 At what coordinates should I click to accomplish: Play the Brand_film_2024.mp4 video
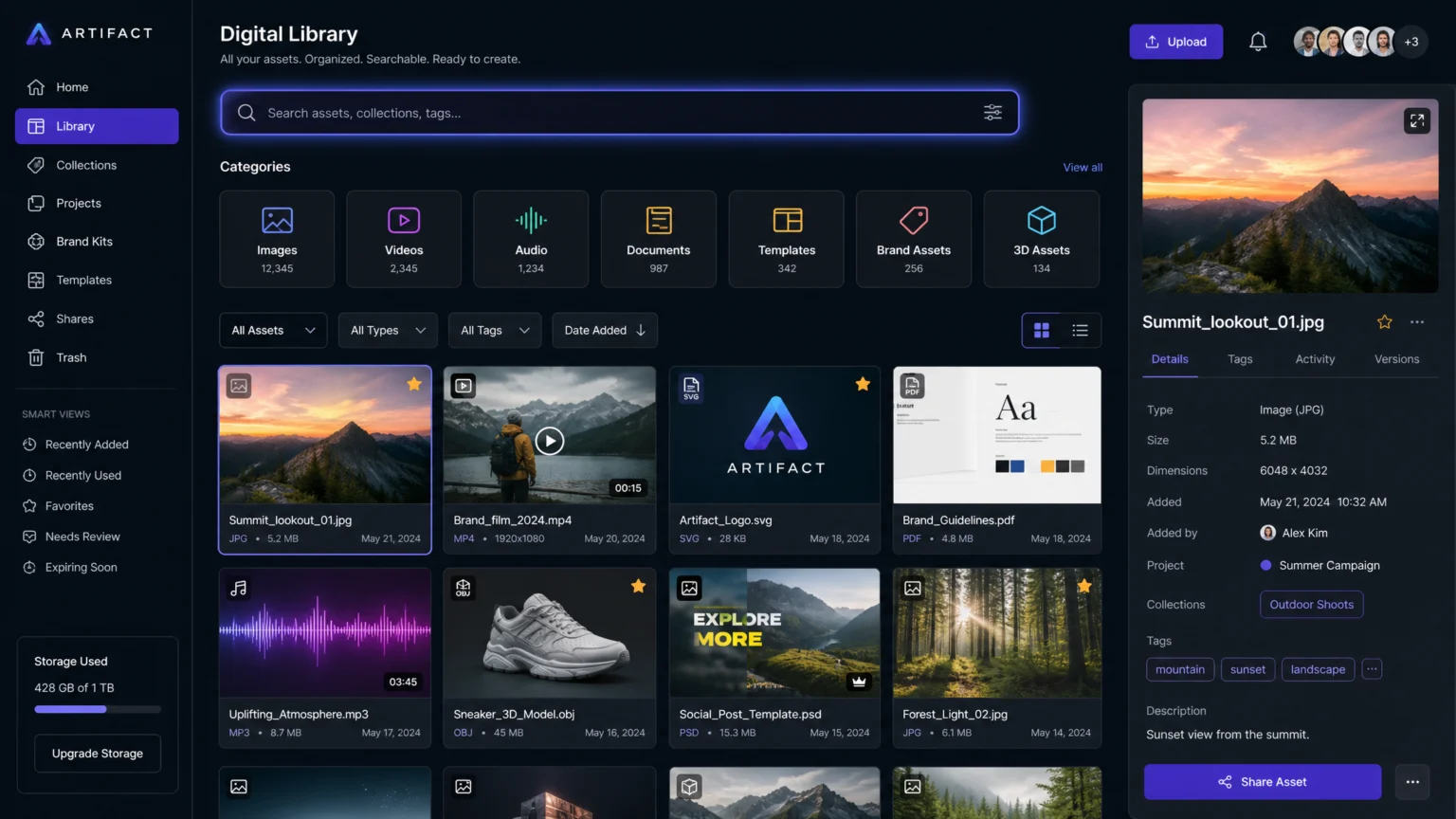[x=550, y=441]
